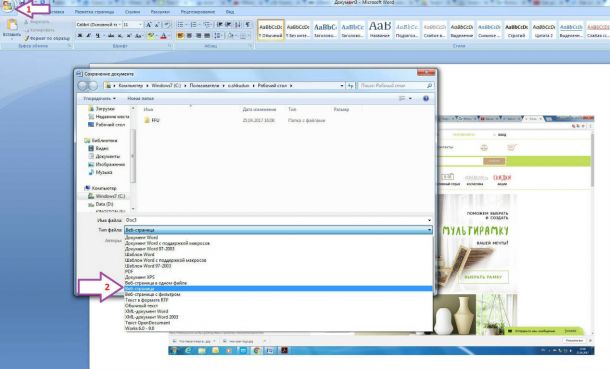Click the file name (Имя файла) field
The width and height of the screenshot is (610, 369).
278,220
